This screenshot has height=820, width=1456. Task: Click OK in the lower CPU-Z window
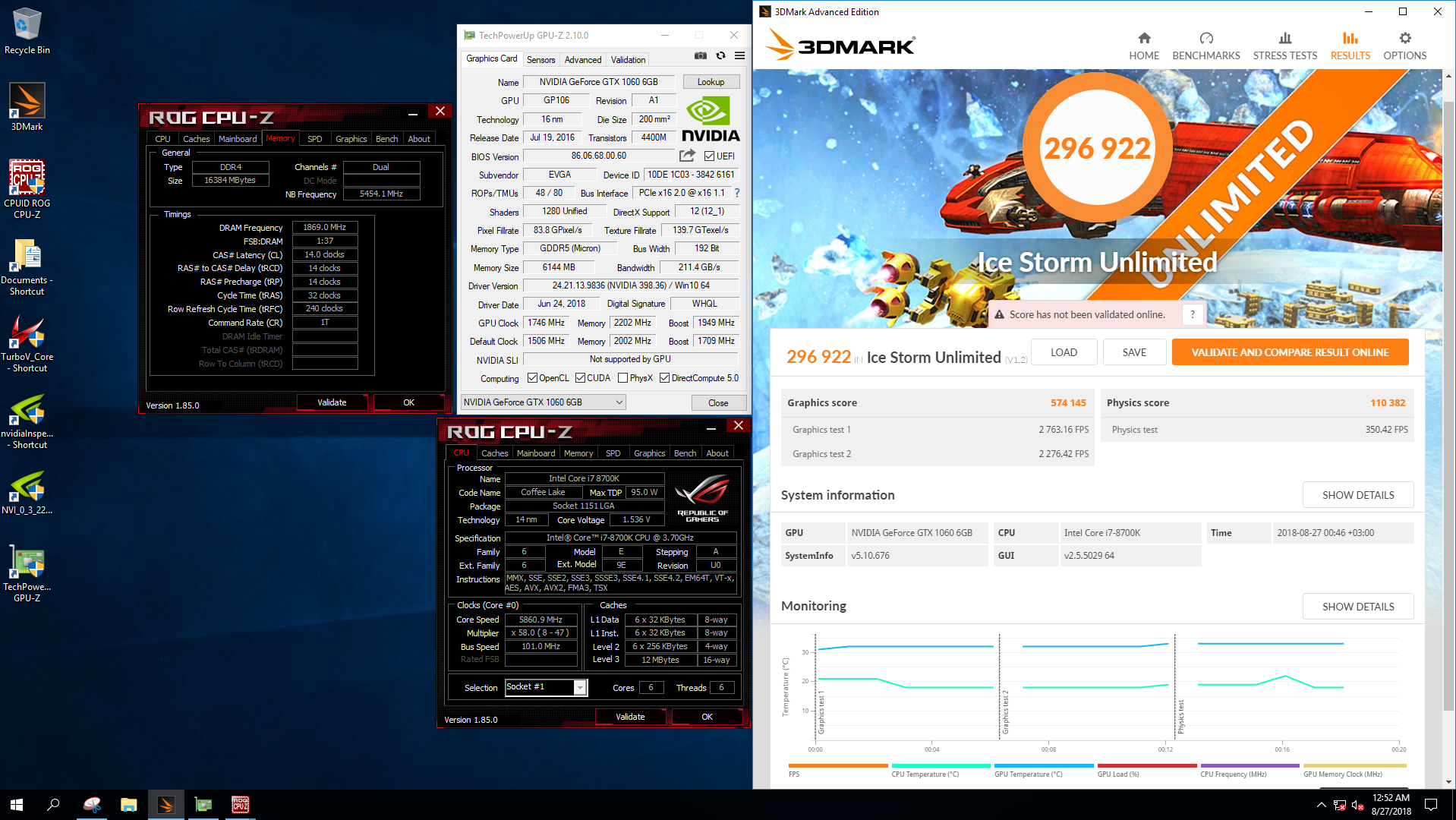coord(706,717)
